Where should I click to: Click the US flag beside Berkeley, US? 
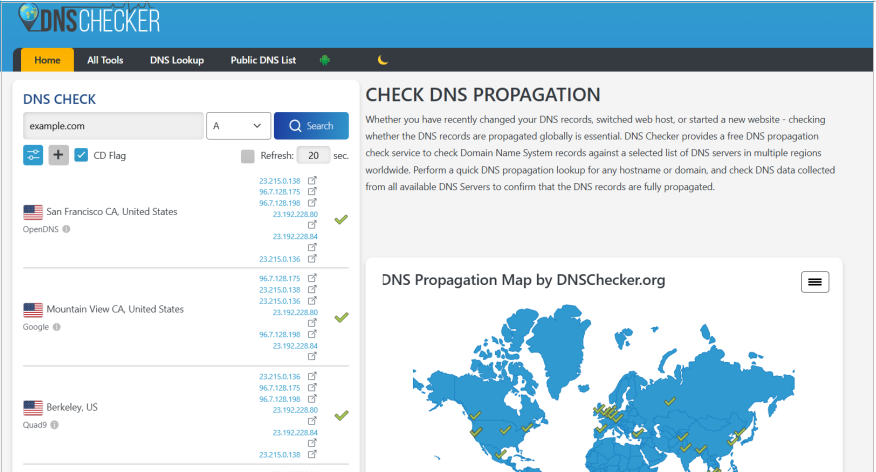33,408
